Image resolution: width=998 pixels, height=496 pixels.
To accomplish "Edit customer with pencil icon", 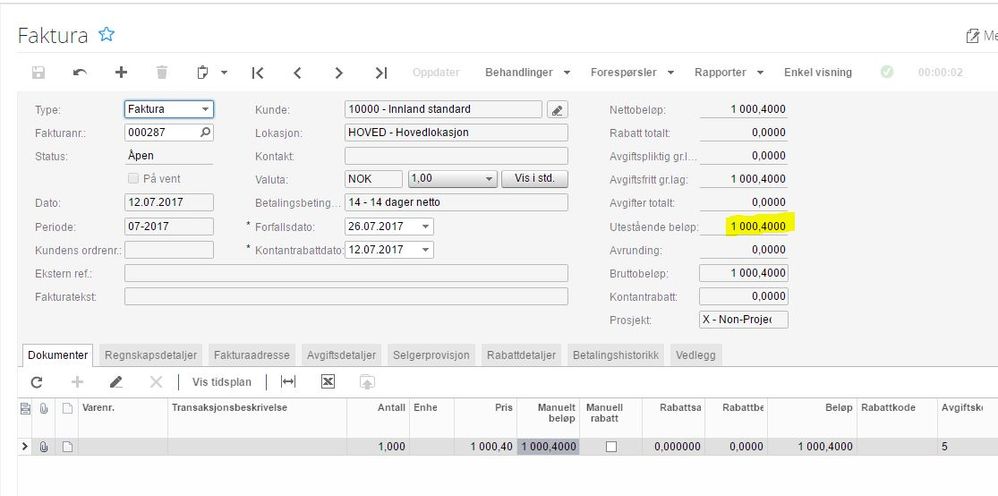I will 557,110.
